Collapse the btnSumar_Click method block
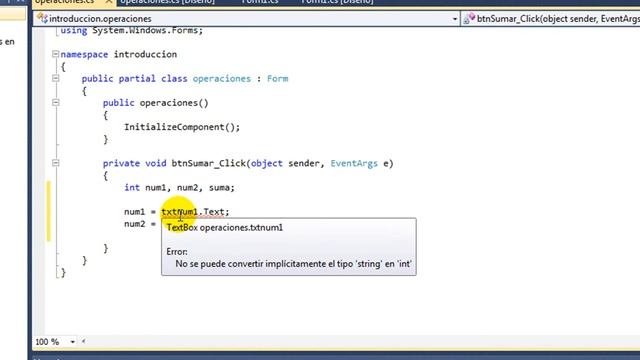This screenshot has width=640, height=360. click(x=56, y=163)
